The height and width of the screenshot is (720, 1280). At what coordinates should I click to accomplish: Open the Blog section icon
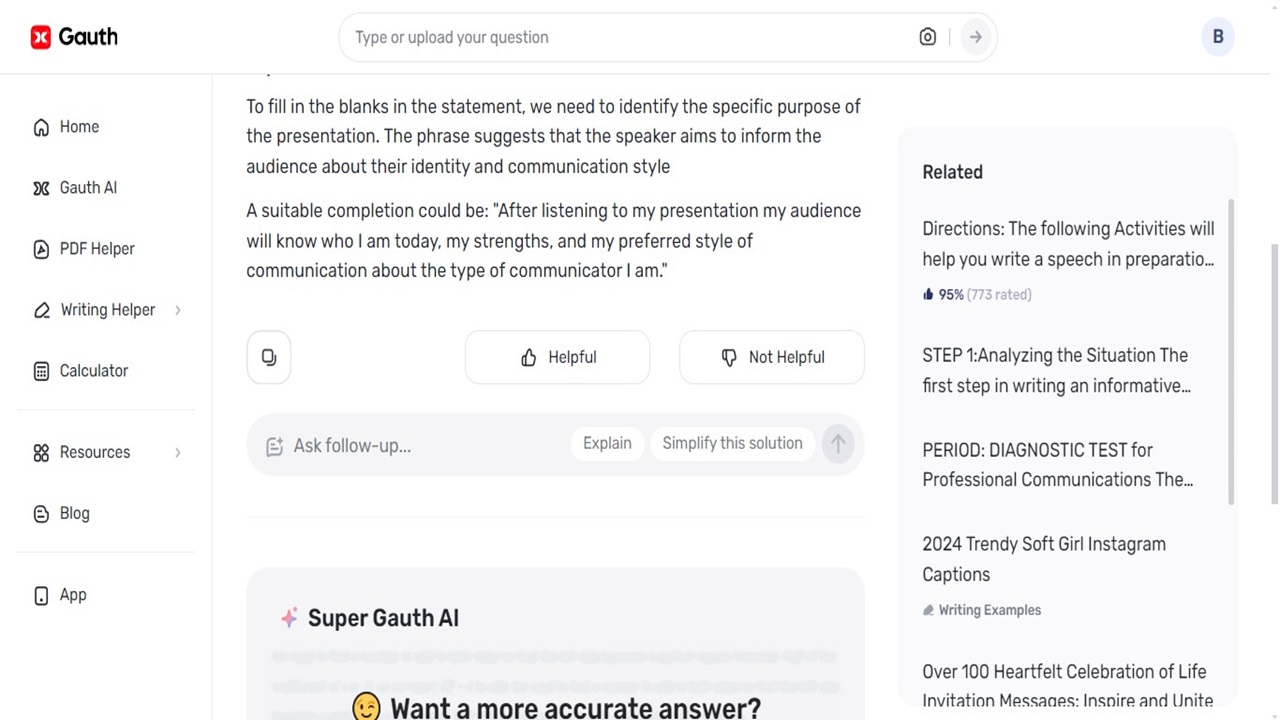coord(41,513)
